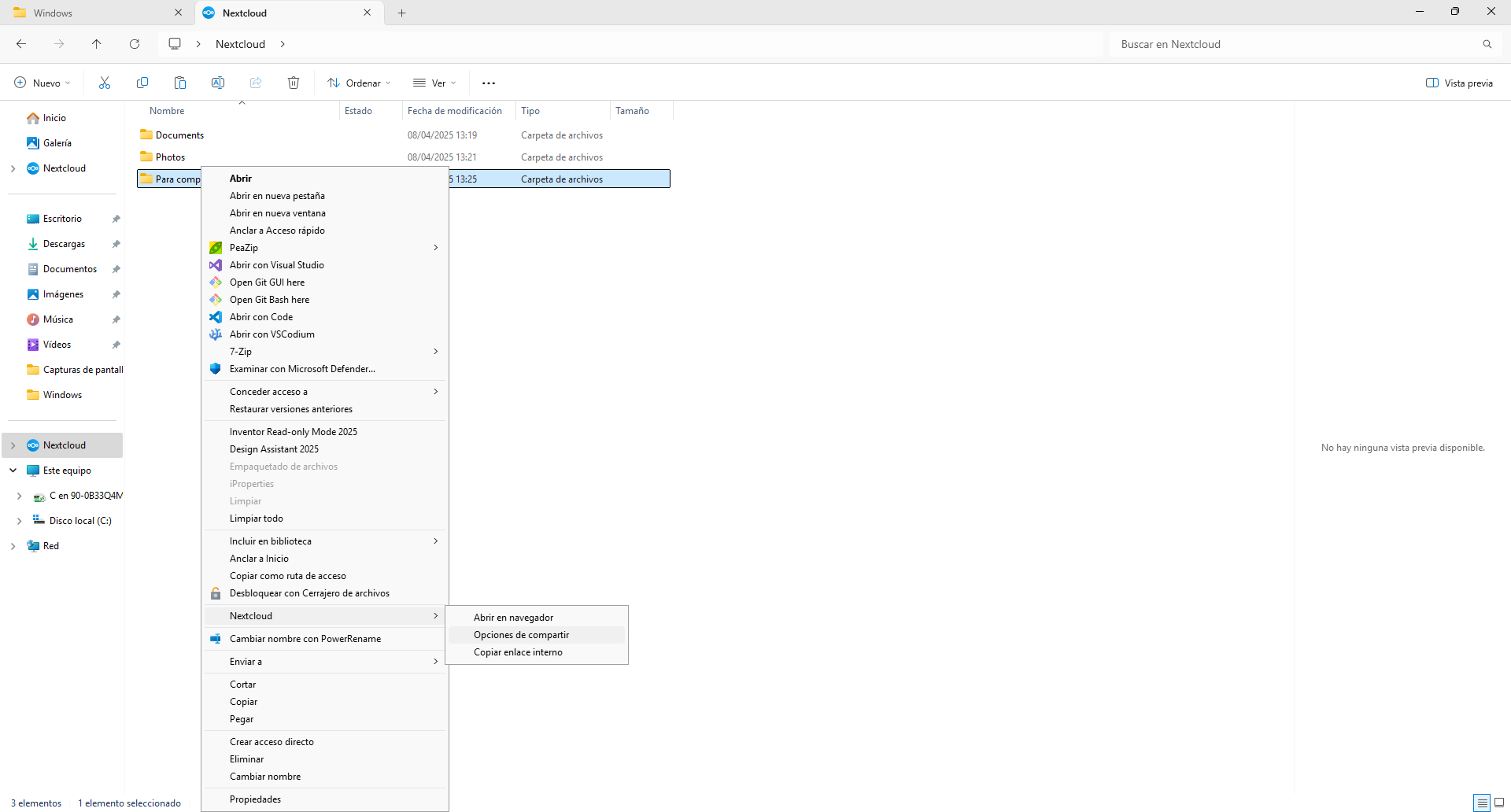Viewport: 1511px width, 812px height.
Task: Go up one folder level arrow
Action: coord(97,44)
